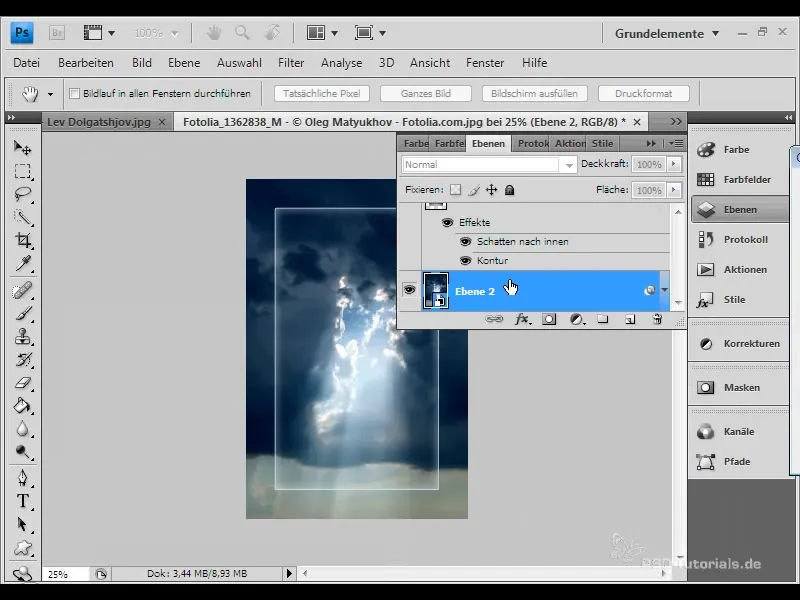The image size is (800, 600).
Task: Select the History Brush tool
Action: [22, 360]
